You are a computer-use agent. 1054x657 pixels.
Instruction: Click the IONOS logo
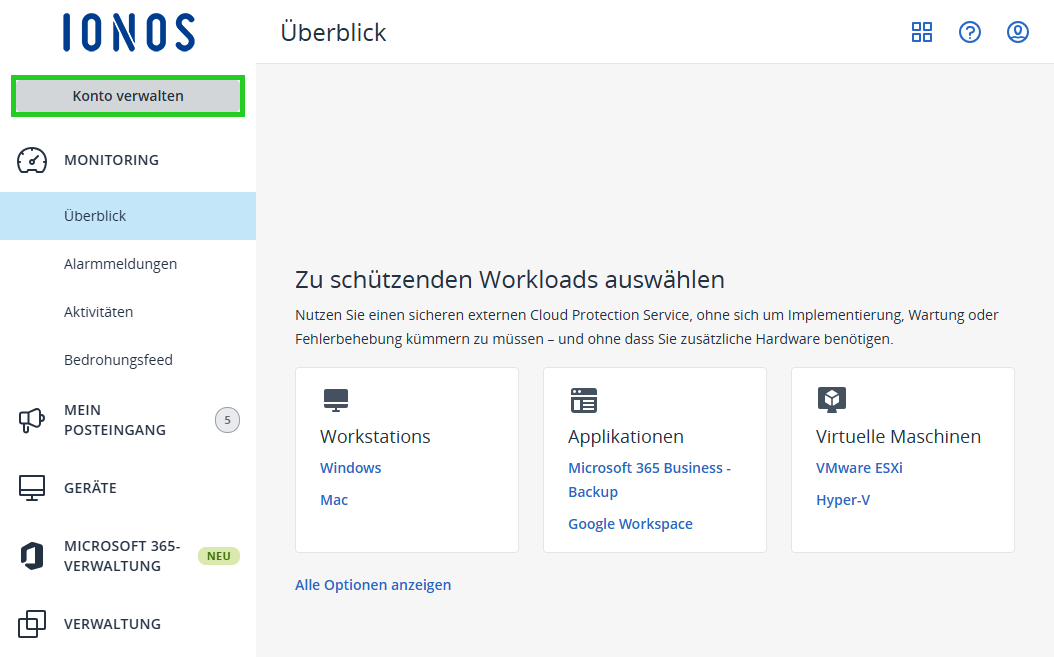(x=127, y=32)
